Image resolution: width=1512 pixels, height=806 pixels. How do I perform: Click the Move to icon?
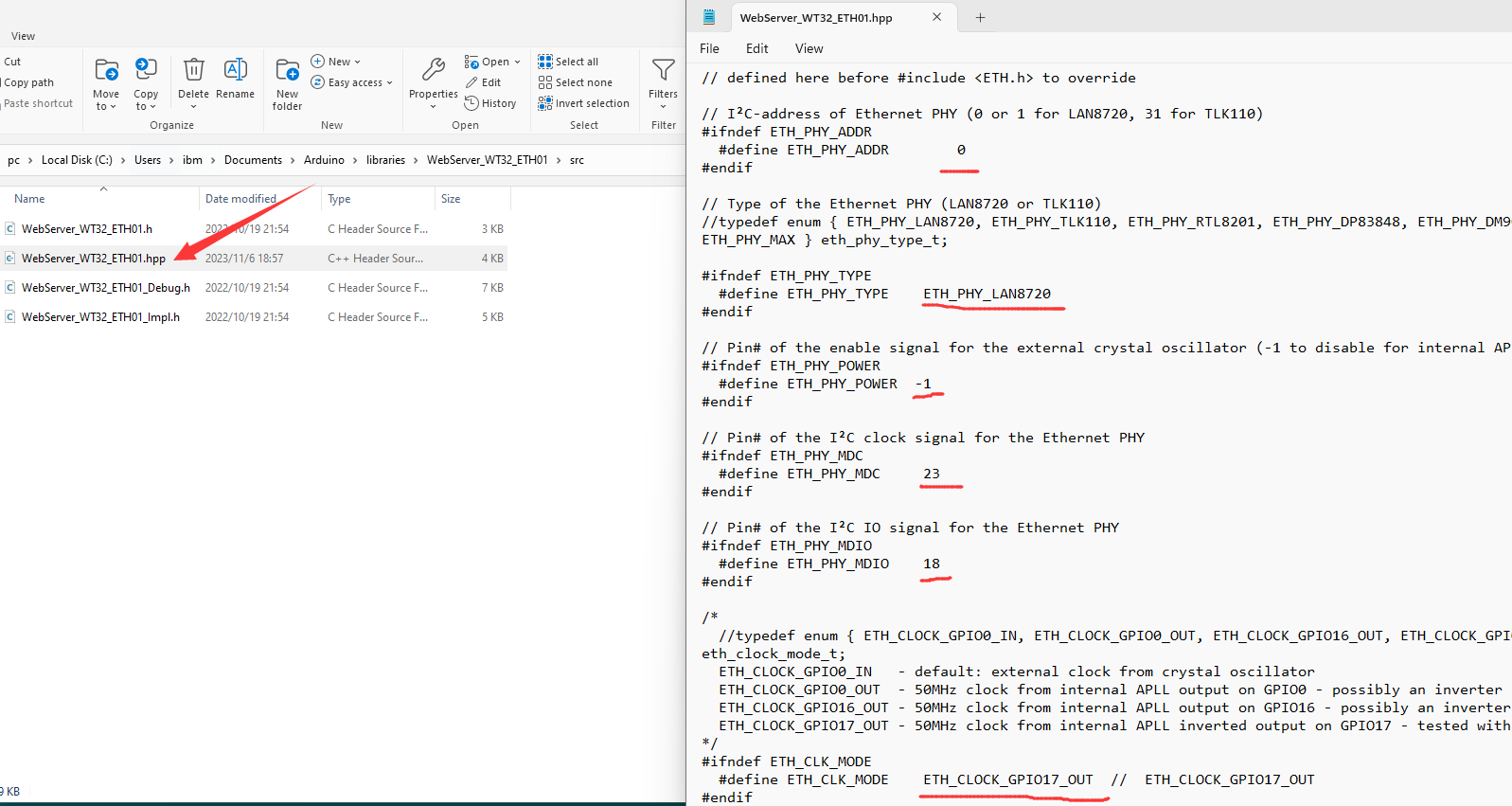(106, 71)
